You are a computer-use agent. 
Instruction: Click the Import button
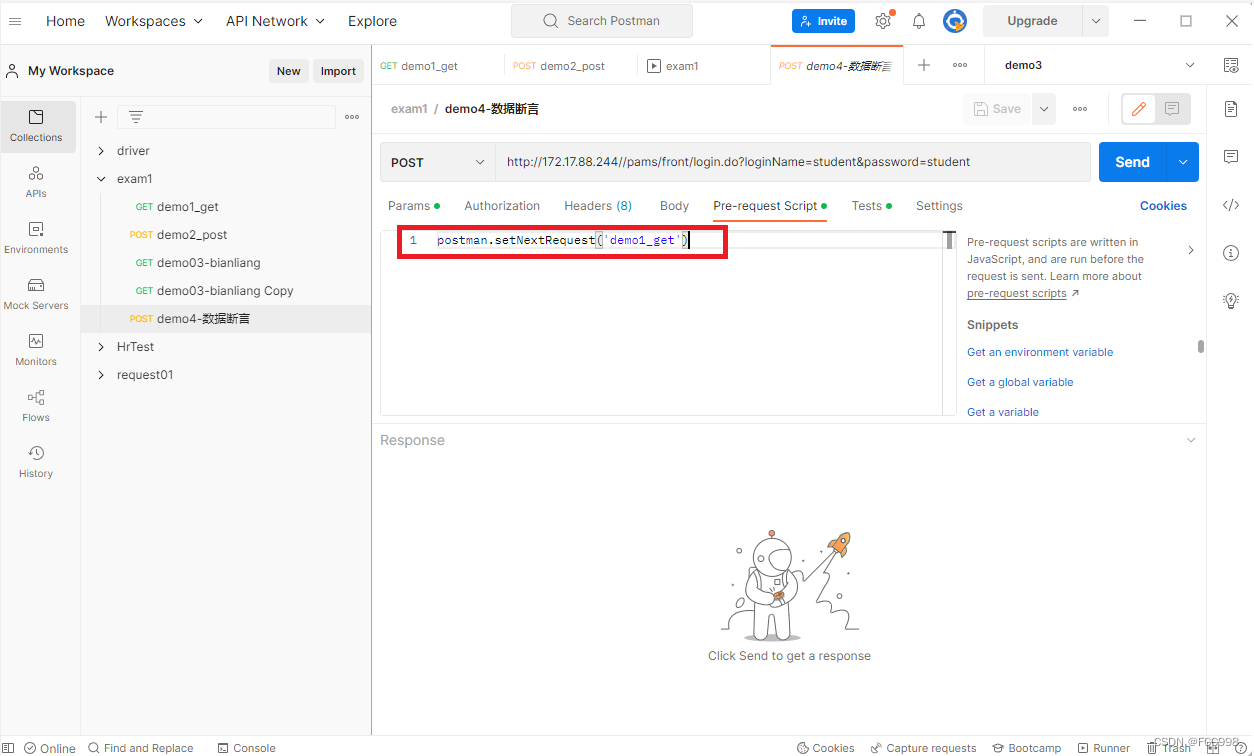[x=338, y=71]
